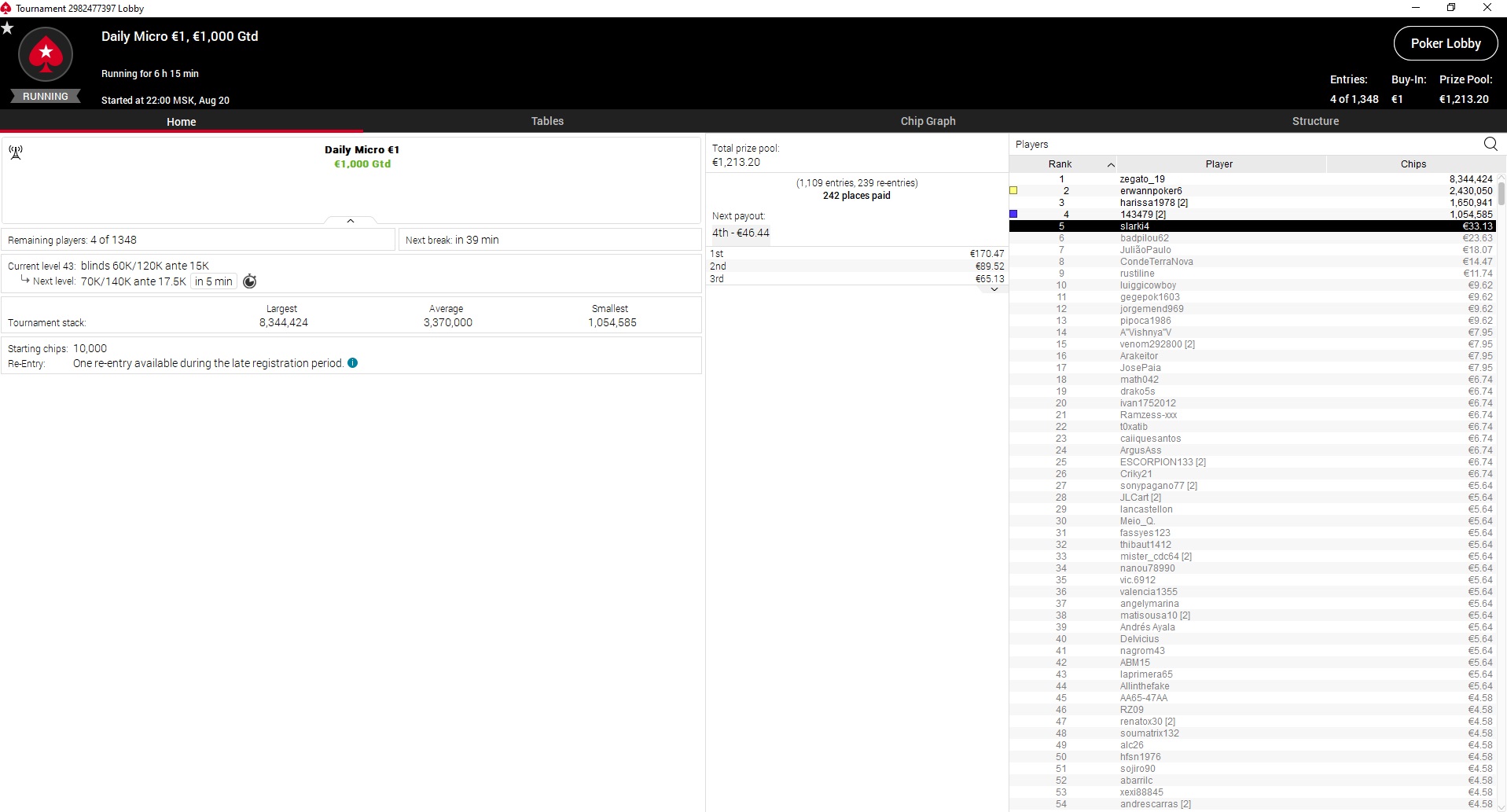Click yellow marker beside erwannpoker6

pos(1013,191)
